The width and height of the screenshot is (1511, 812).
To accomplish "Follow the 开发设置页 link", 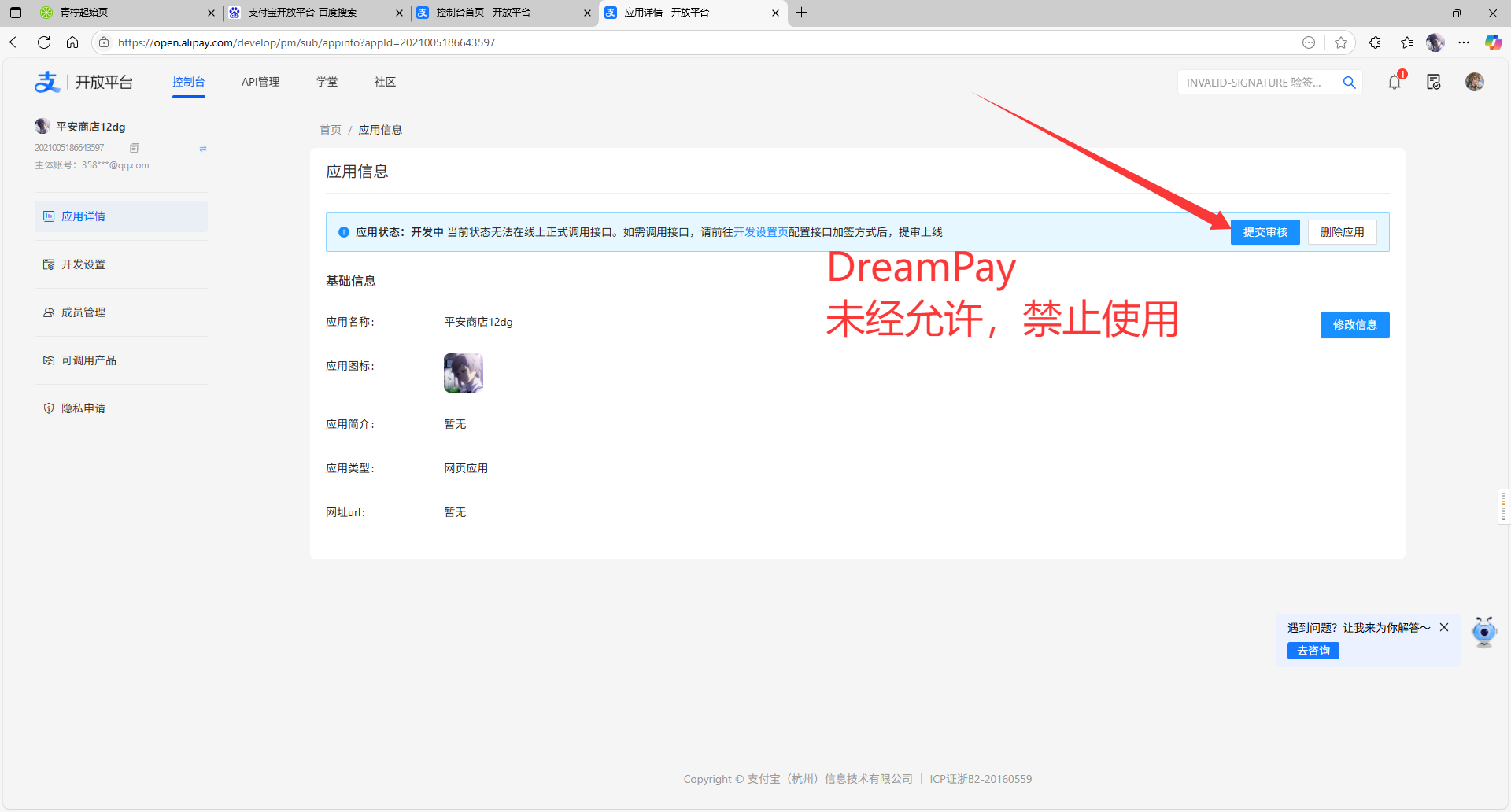I will pyautogui.click(x=760, y=232).
